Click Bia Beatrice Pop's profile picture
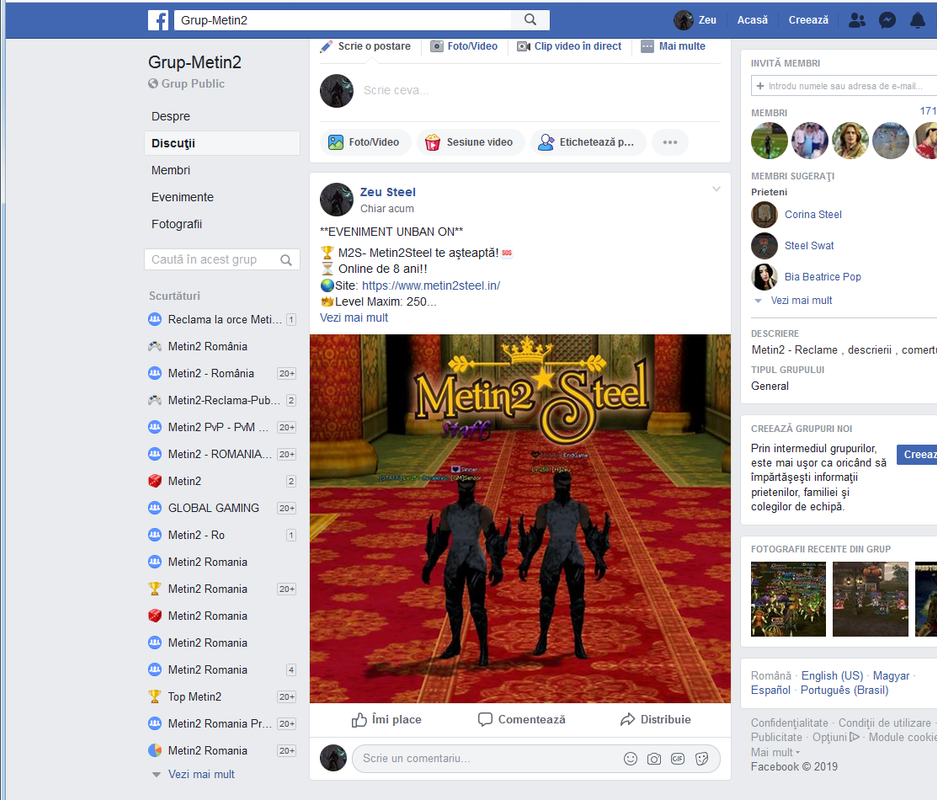Viewport: 937px width, 800px height. (764, 277)
